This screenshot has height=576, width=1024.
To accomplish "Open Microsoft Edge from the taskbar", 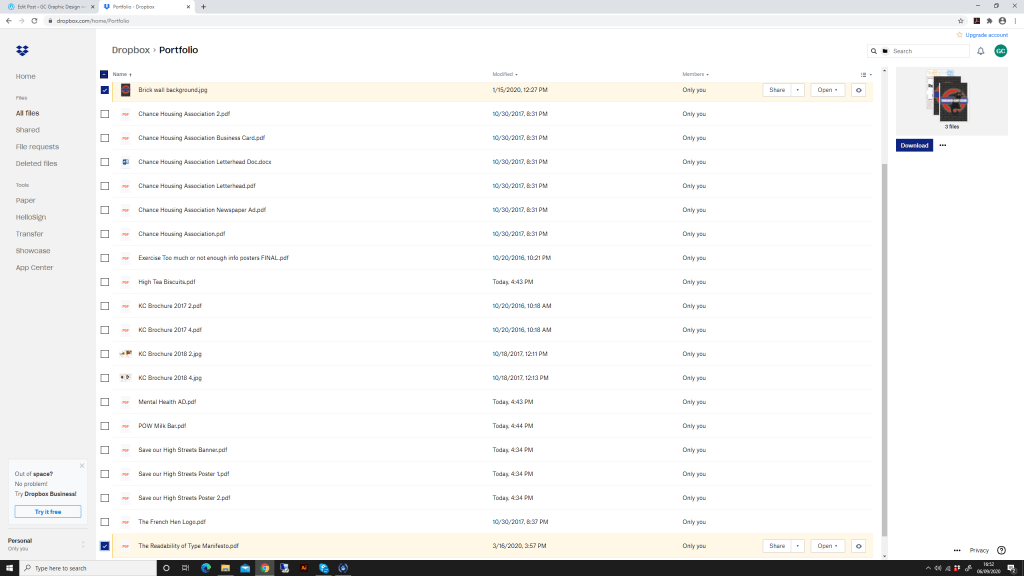I will coord(206,568).
